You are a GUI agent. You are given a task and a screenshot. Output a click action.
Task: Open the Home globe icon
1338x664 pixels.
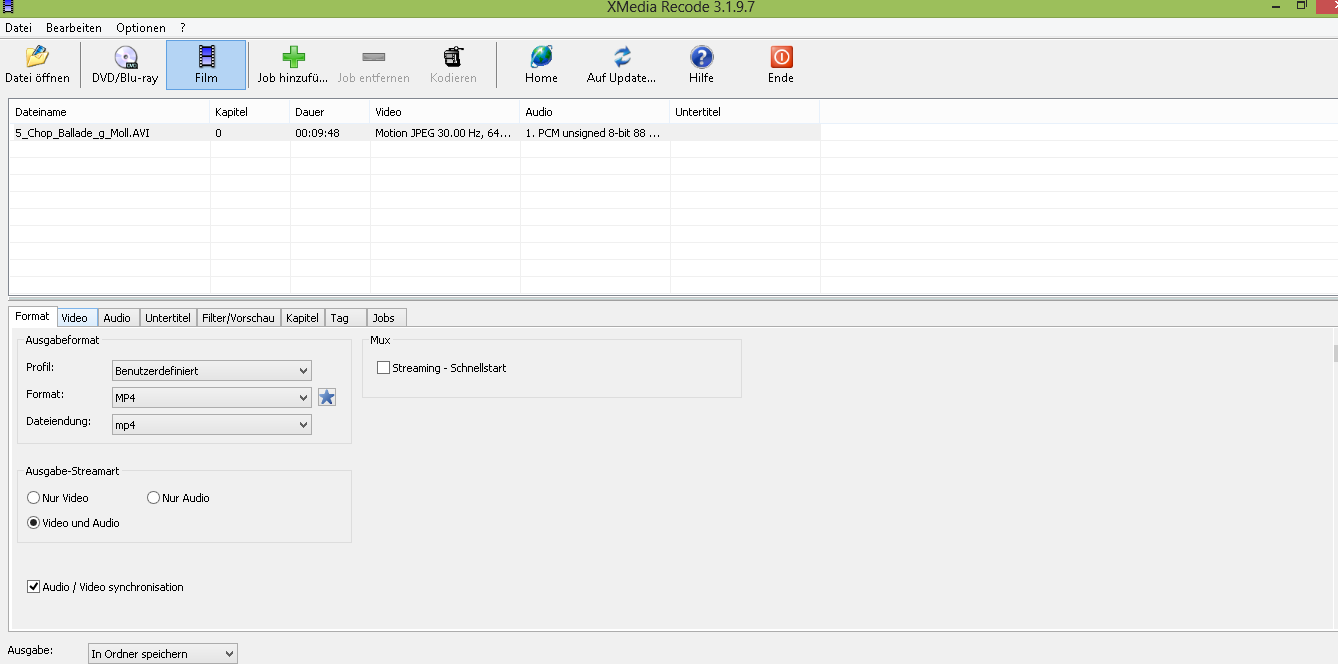541,57
